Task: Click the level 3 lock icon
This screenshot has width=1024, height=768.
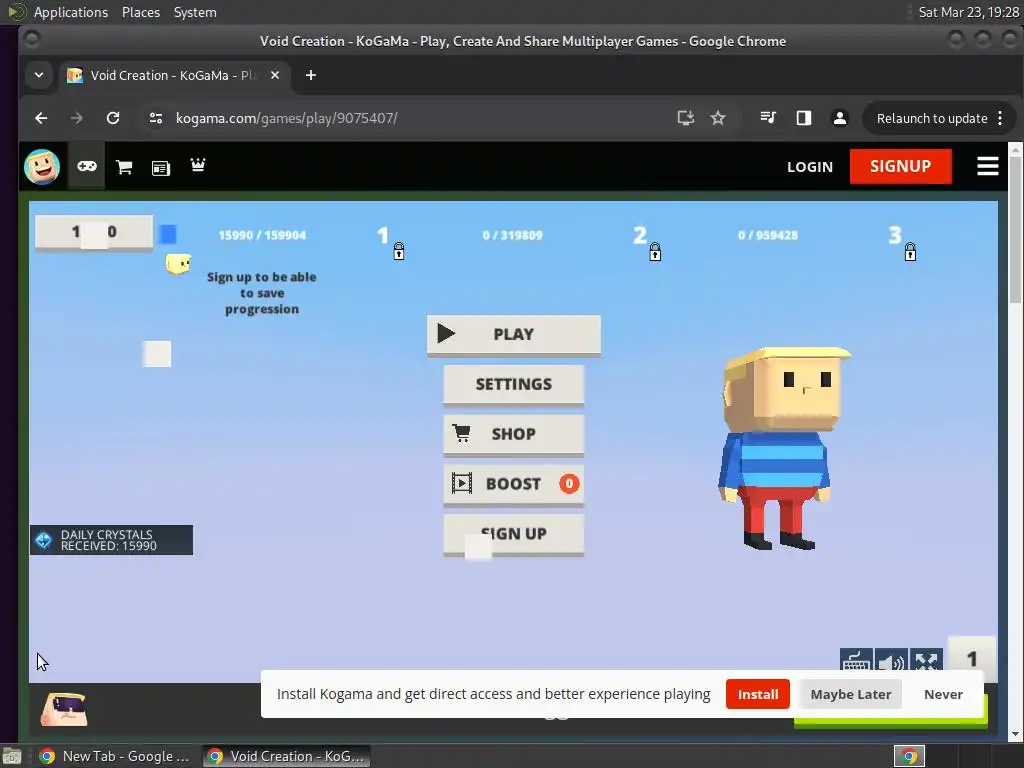Action: (x=910, y=251)
